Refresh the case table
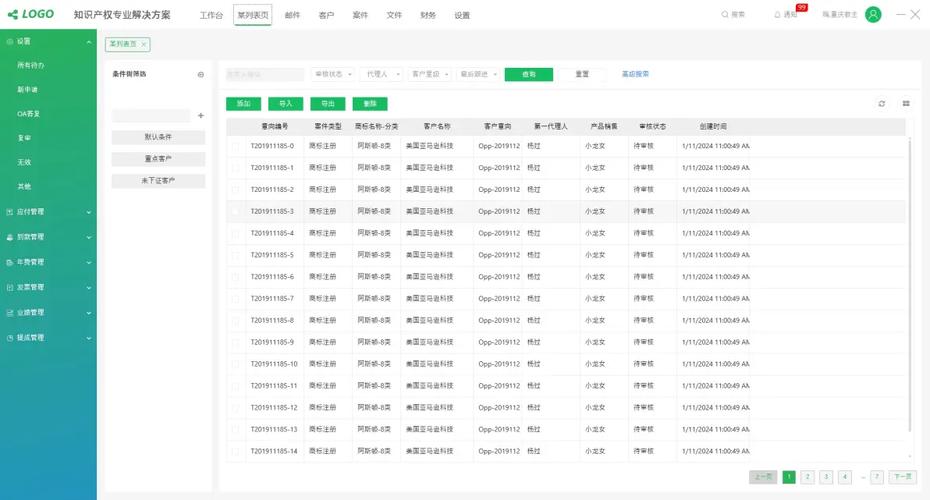The width and height of the screenshot is (930, 500). coord(882,104)
